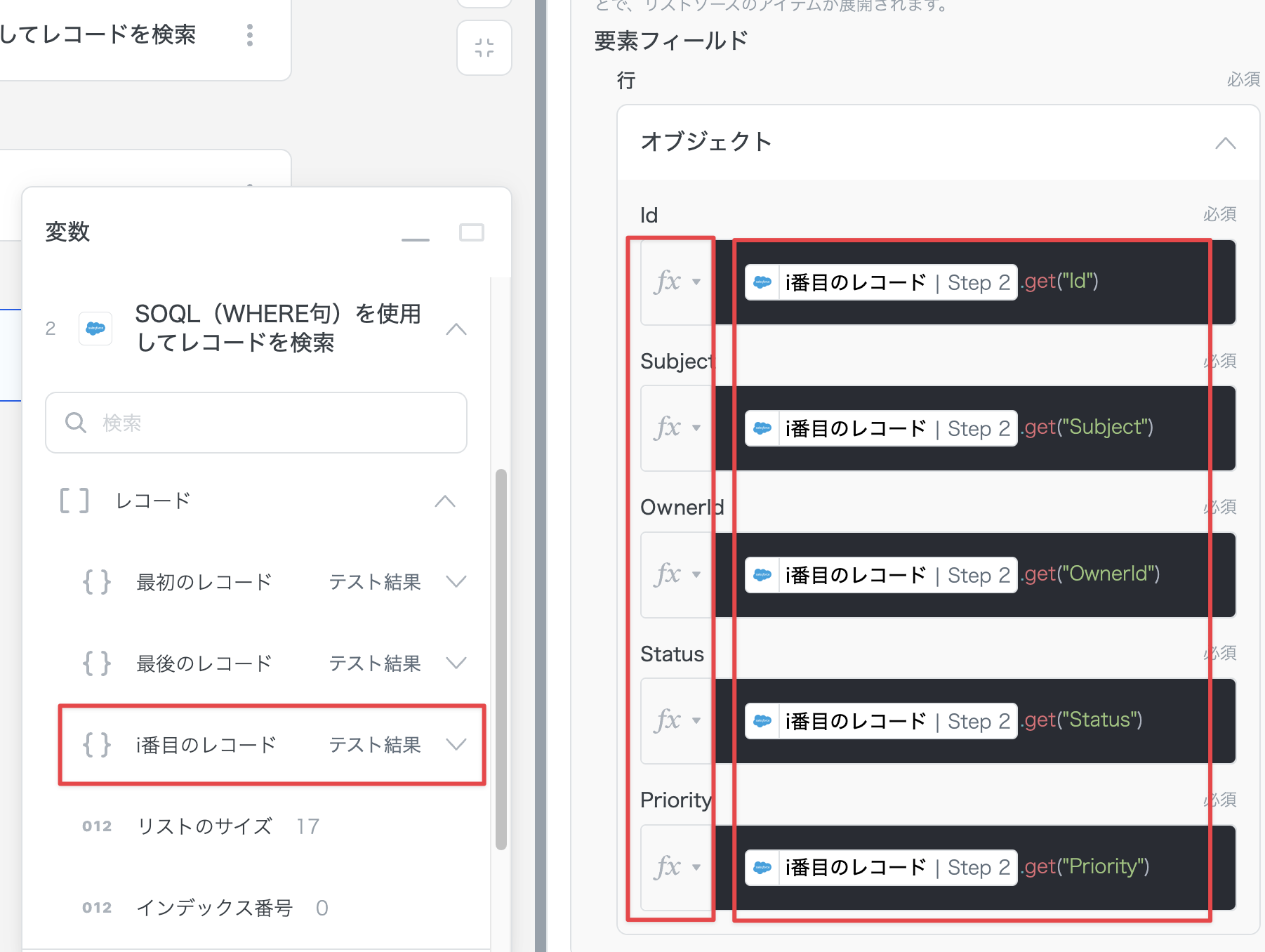This screenshot has height=952, width=1265.
Task: Collapse the SOQL step 2 variables group
Action: pos(456,329)
